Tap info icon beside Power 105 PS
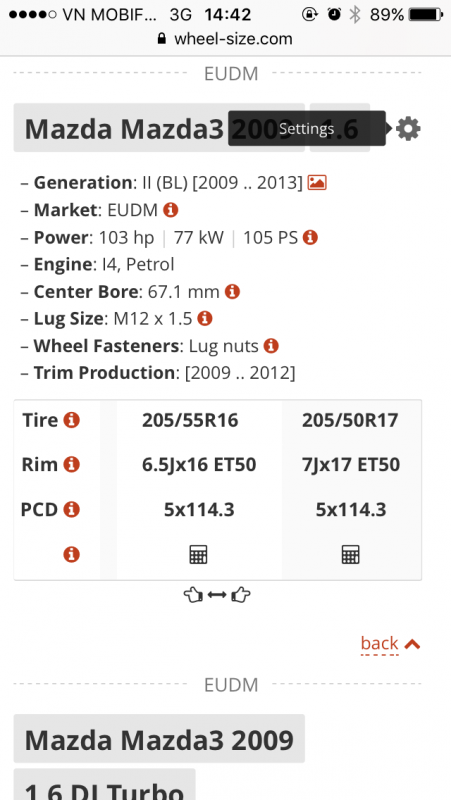 click(310, 237)
